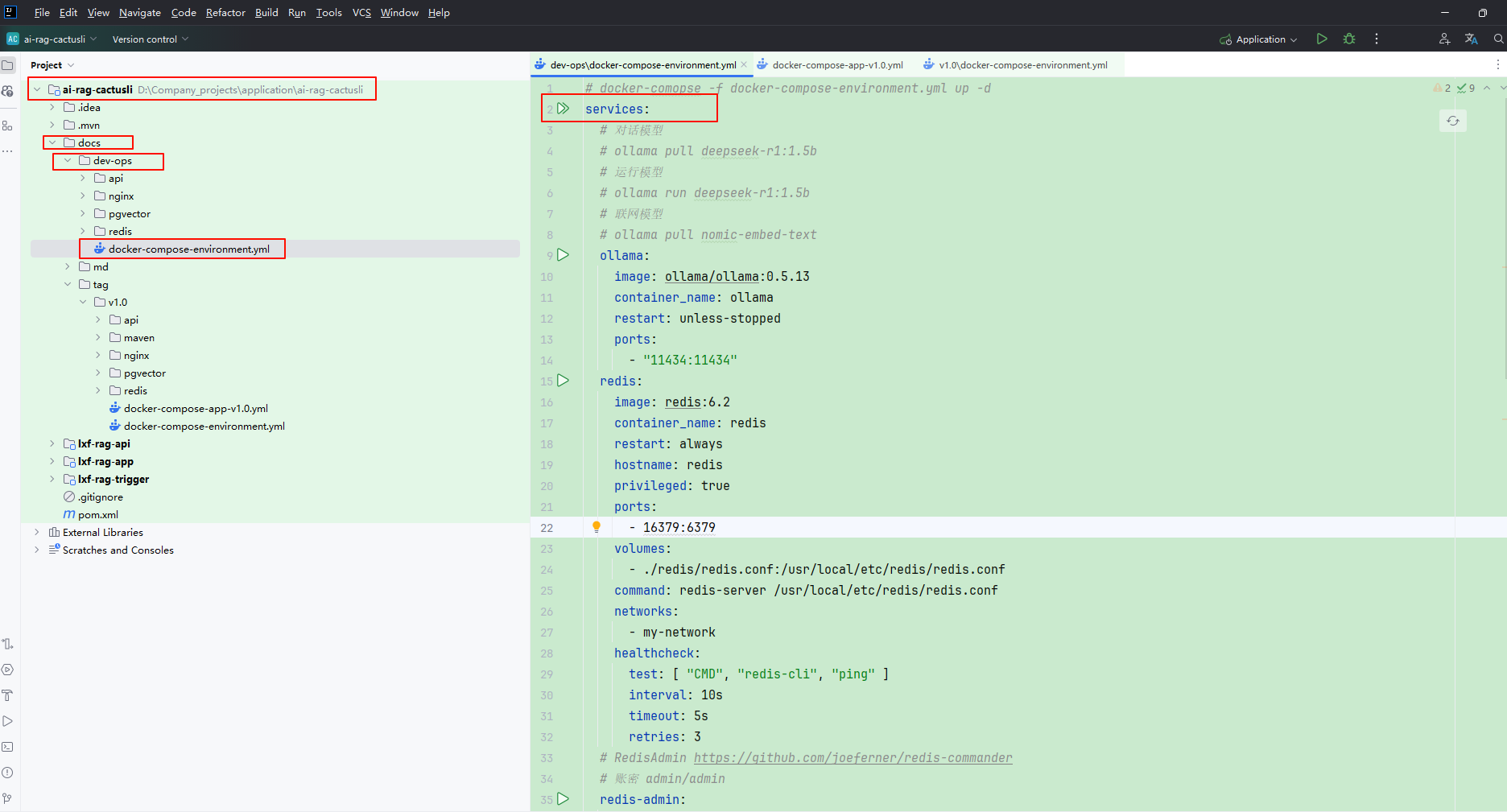Open the VCS menu

pyautogui.click(x=361, y=13)
